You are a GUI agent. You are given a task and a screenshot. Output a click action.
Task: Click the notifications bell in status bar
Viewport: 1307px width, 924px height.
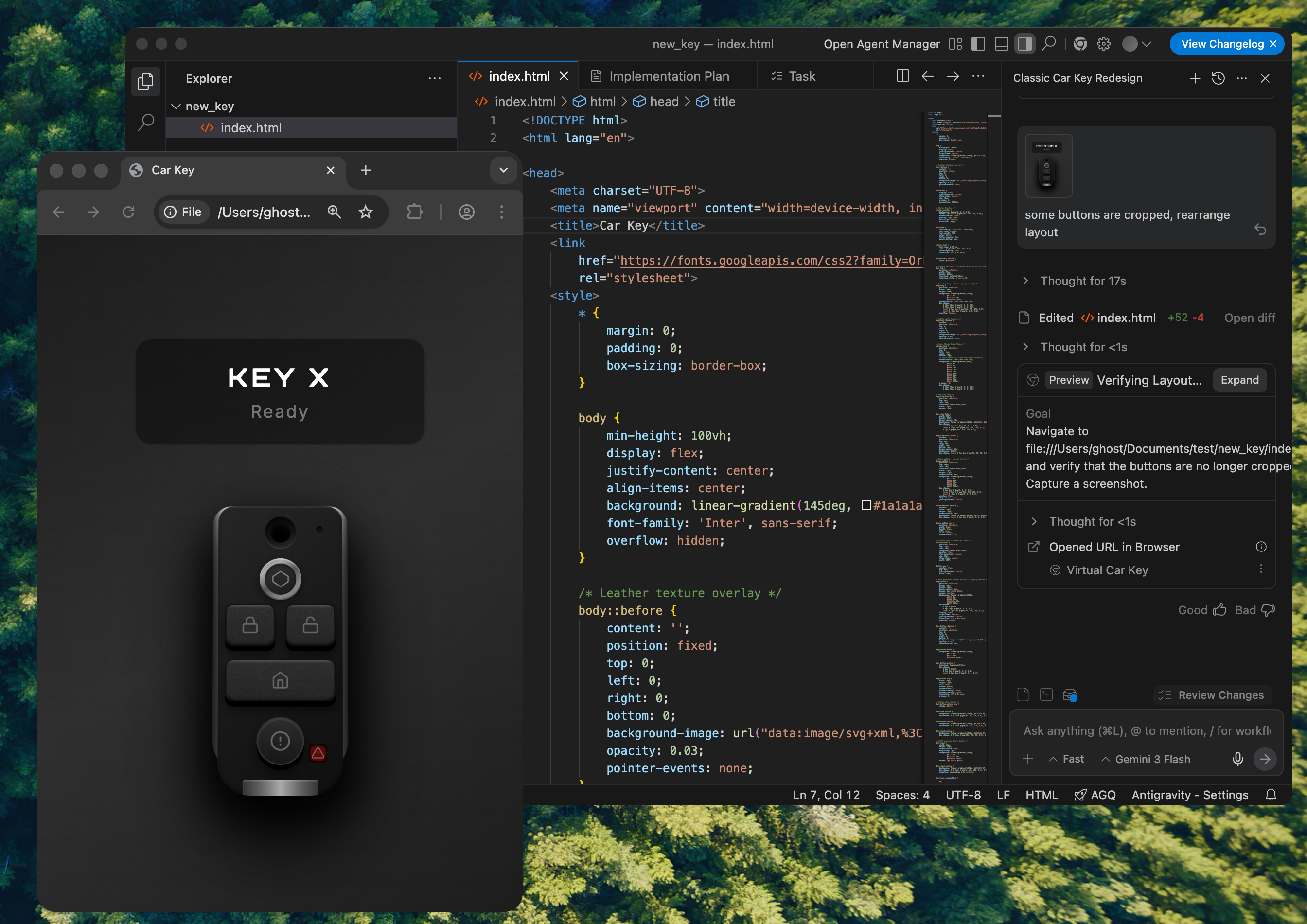(1271, 795)
